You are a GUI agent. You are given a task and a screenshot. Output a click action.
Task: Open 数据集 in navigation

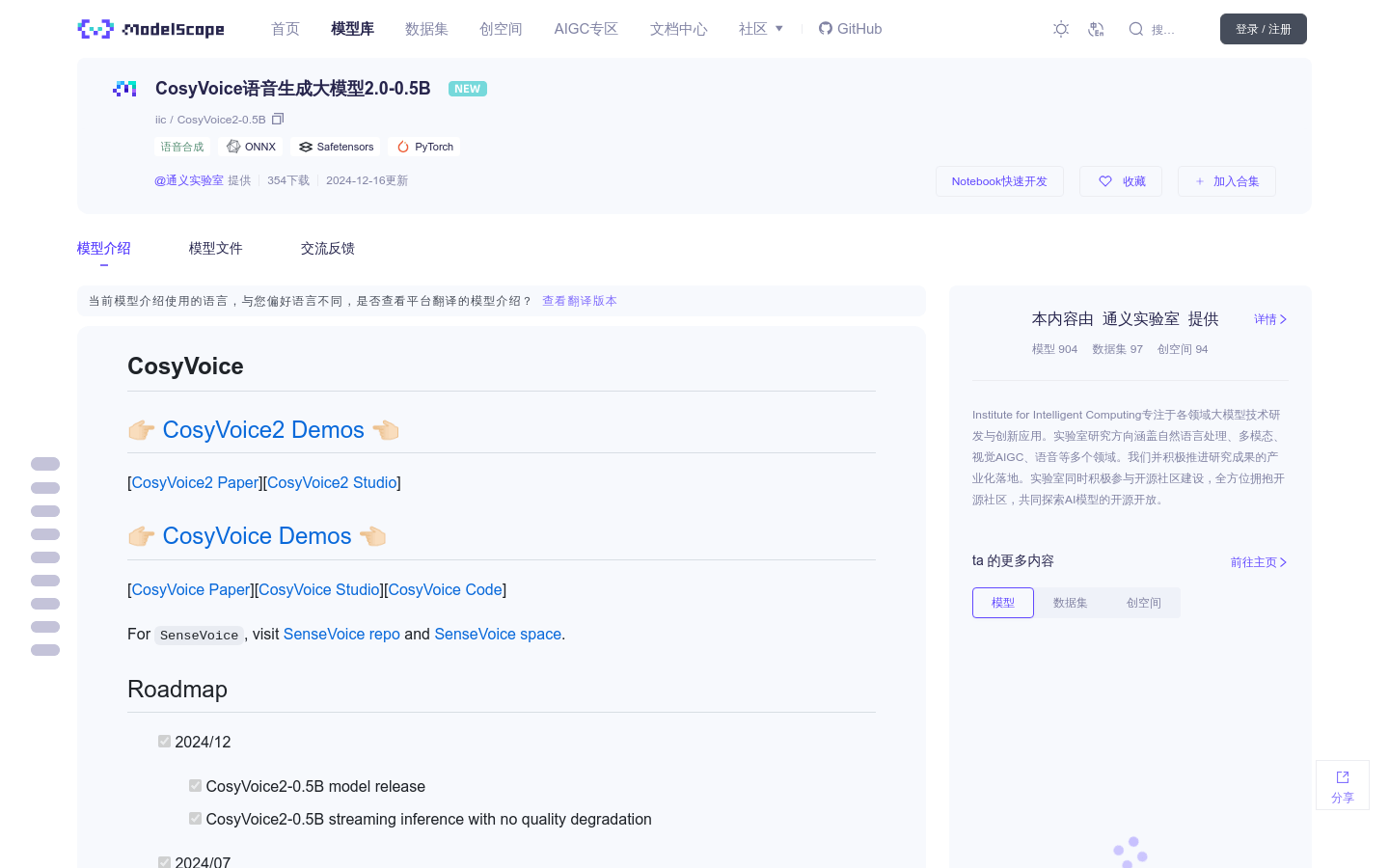pyautogui.click(x=426, y=29)
